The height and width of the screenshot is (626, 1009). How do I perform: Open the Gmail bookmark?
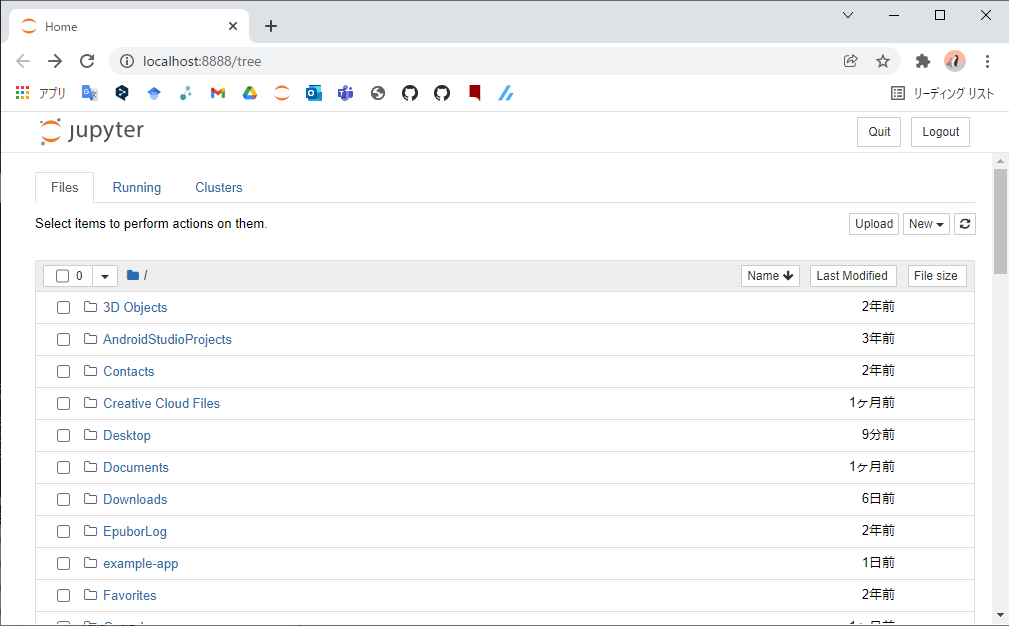pos(218,93)
